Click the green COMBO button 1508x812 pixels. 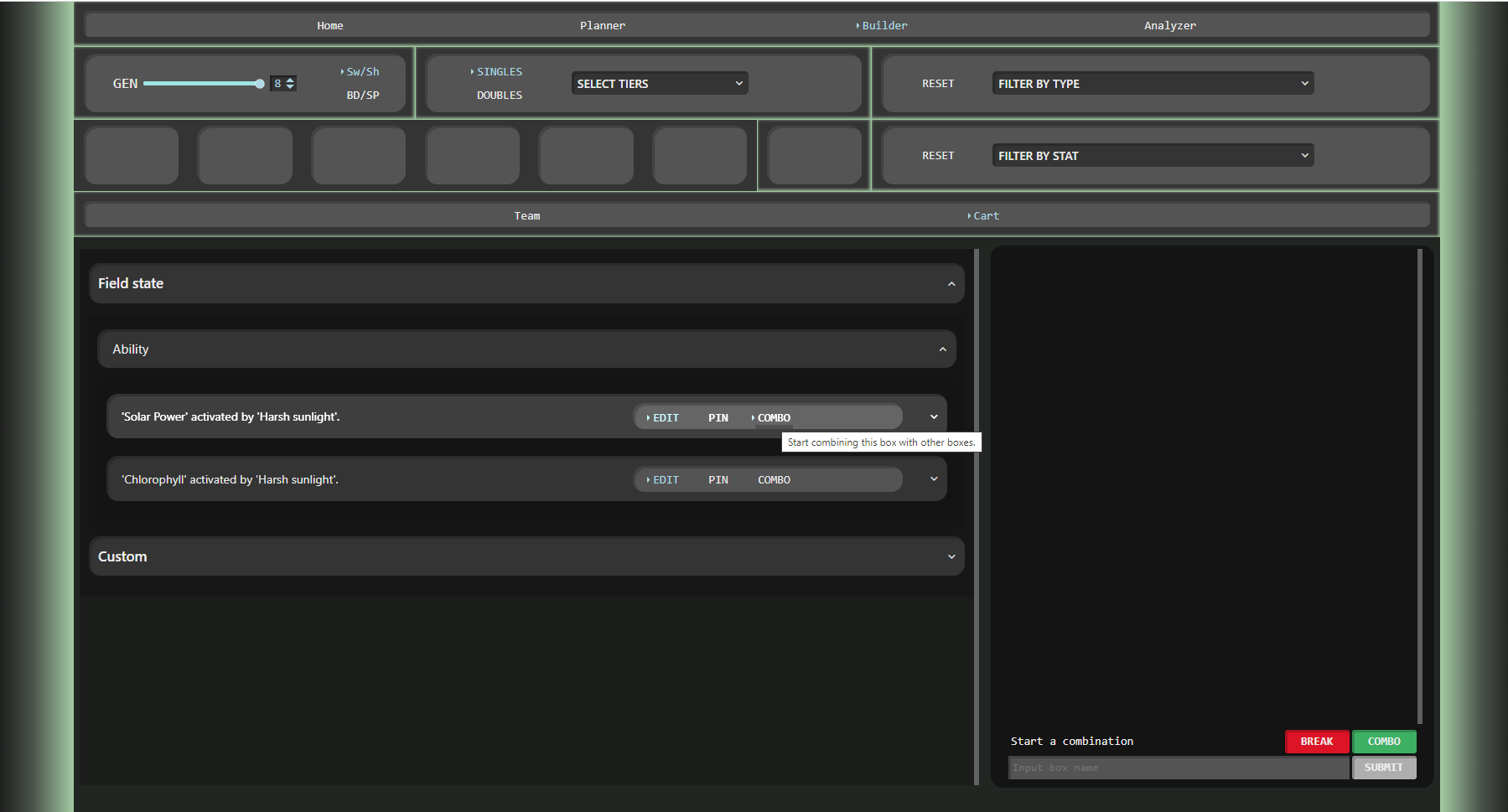pyautogui.click(x=1384, y=742)
